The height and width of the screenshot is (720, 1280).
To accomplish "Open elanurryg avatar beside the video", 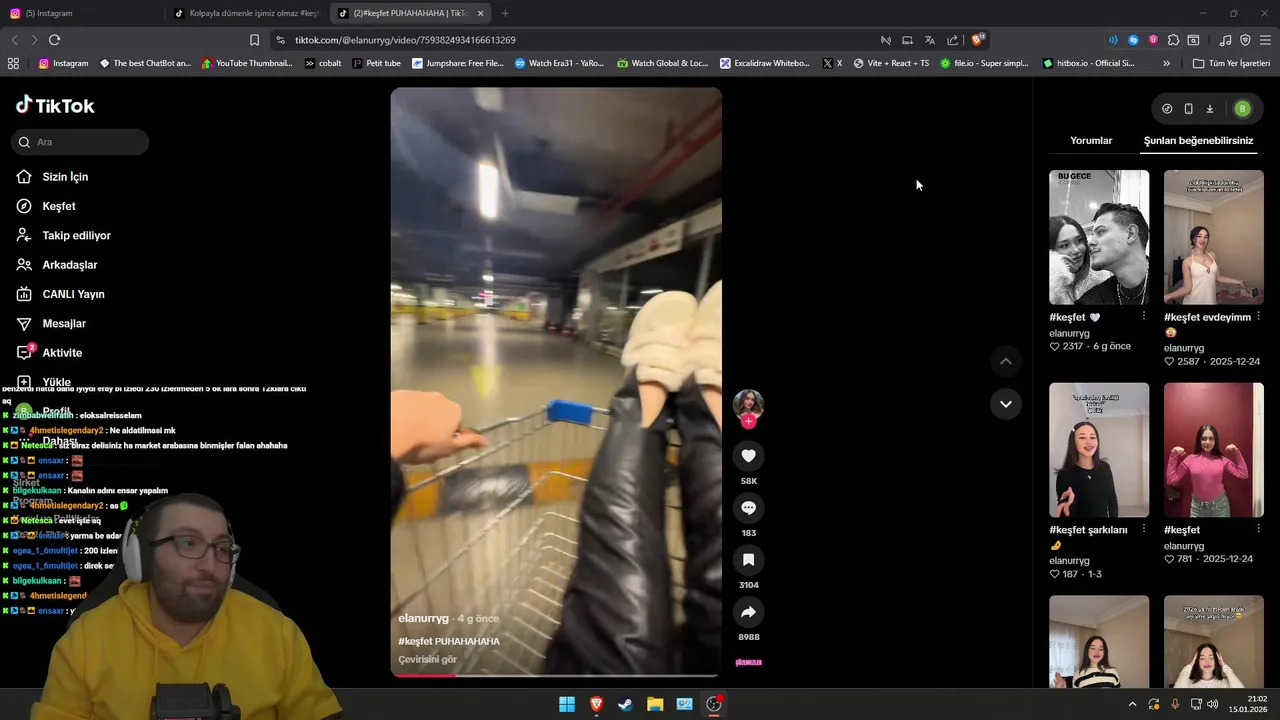I will (748, 405).
